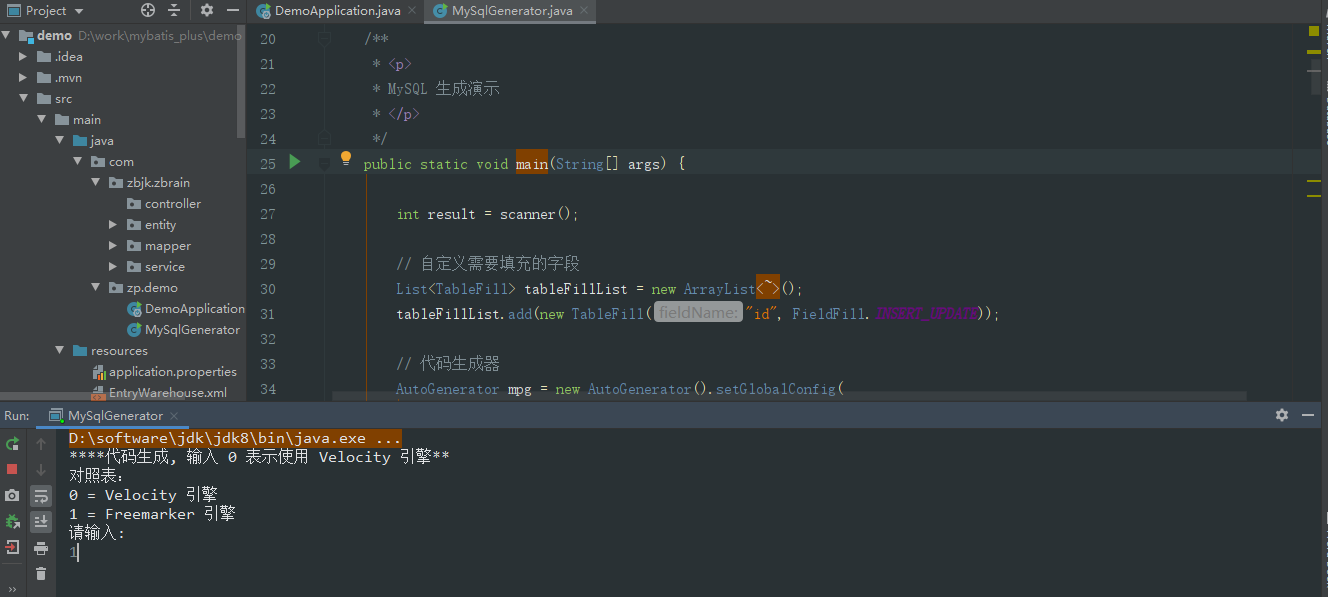Click the java.exe command line link
Screen dimensions: 1328x597
[235, 438]
